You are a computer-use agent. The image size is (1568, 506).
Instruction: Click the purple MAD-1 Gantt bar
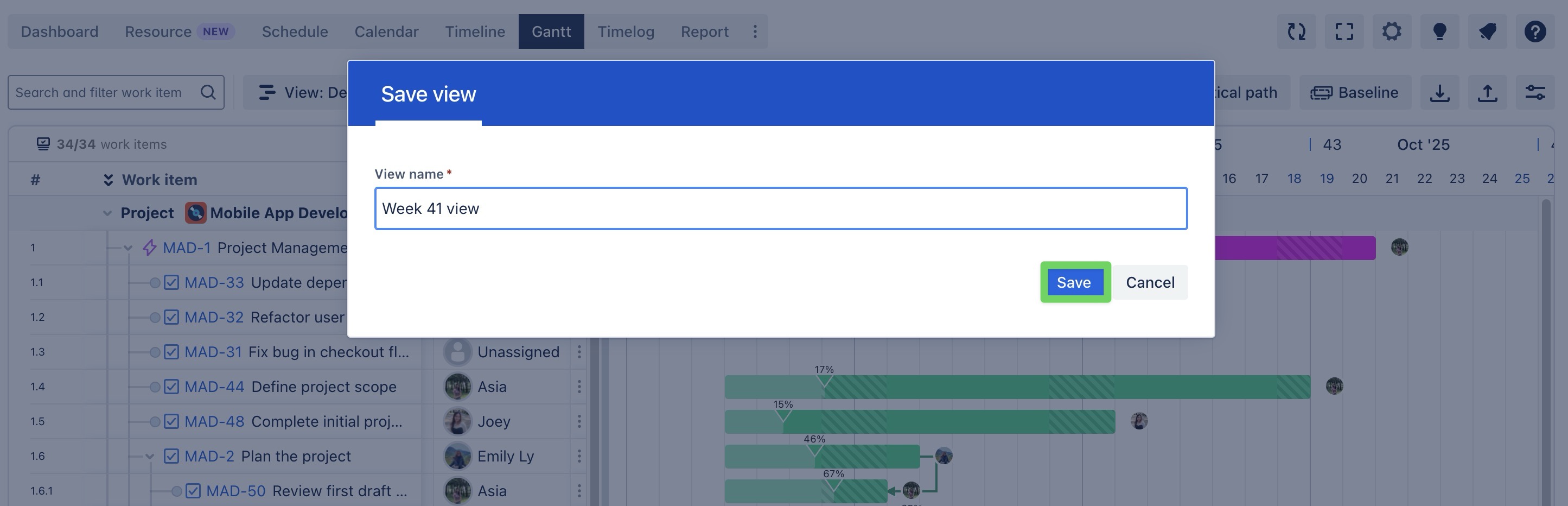pos(1295,249)
